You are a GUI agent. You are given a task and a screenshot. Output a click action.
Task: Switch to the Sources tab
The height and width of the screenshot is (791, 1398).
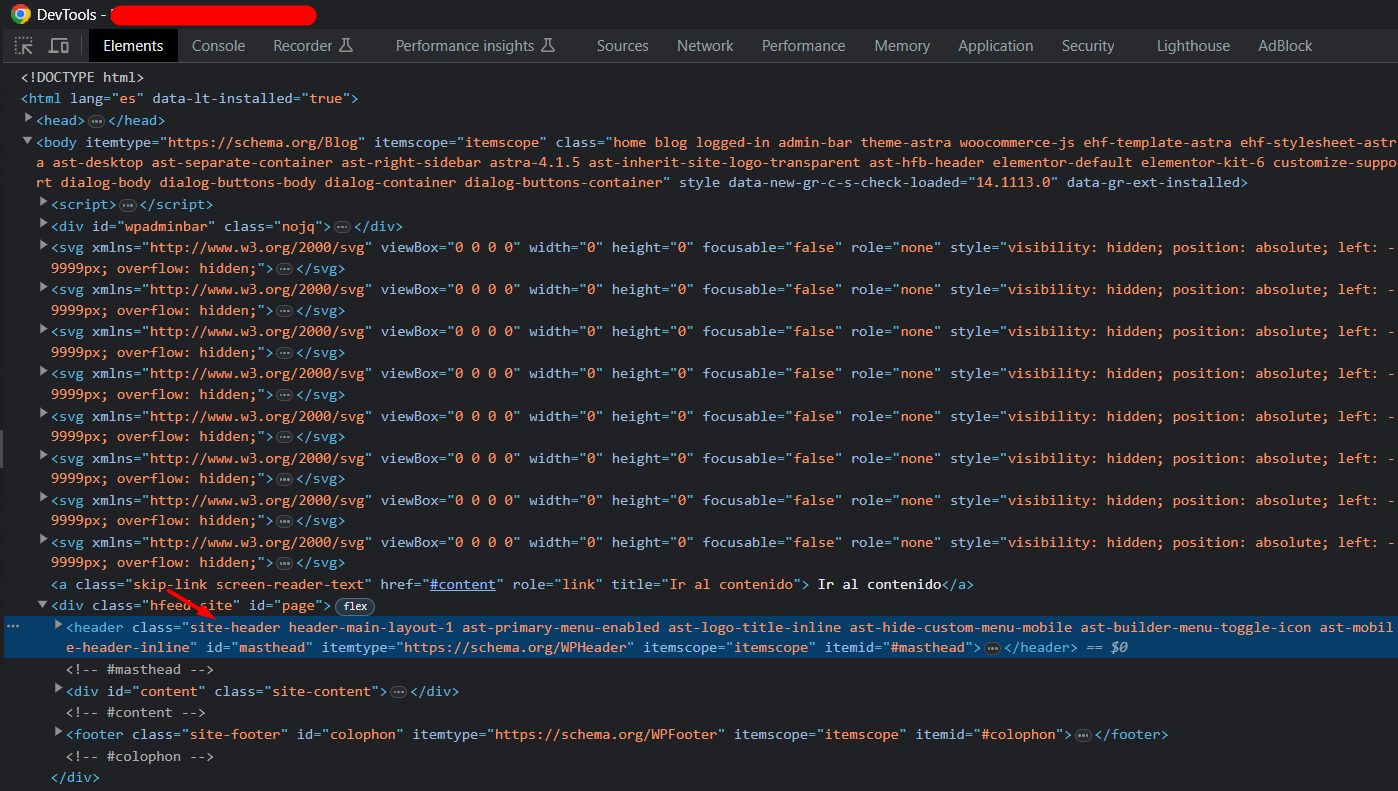click(623, 46)
